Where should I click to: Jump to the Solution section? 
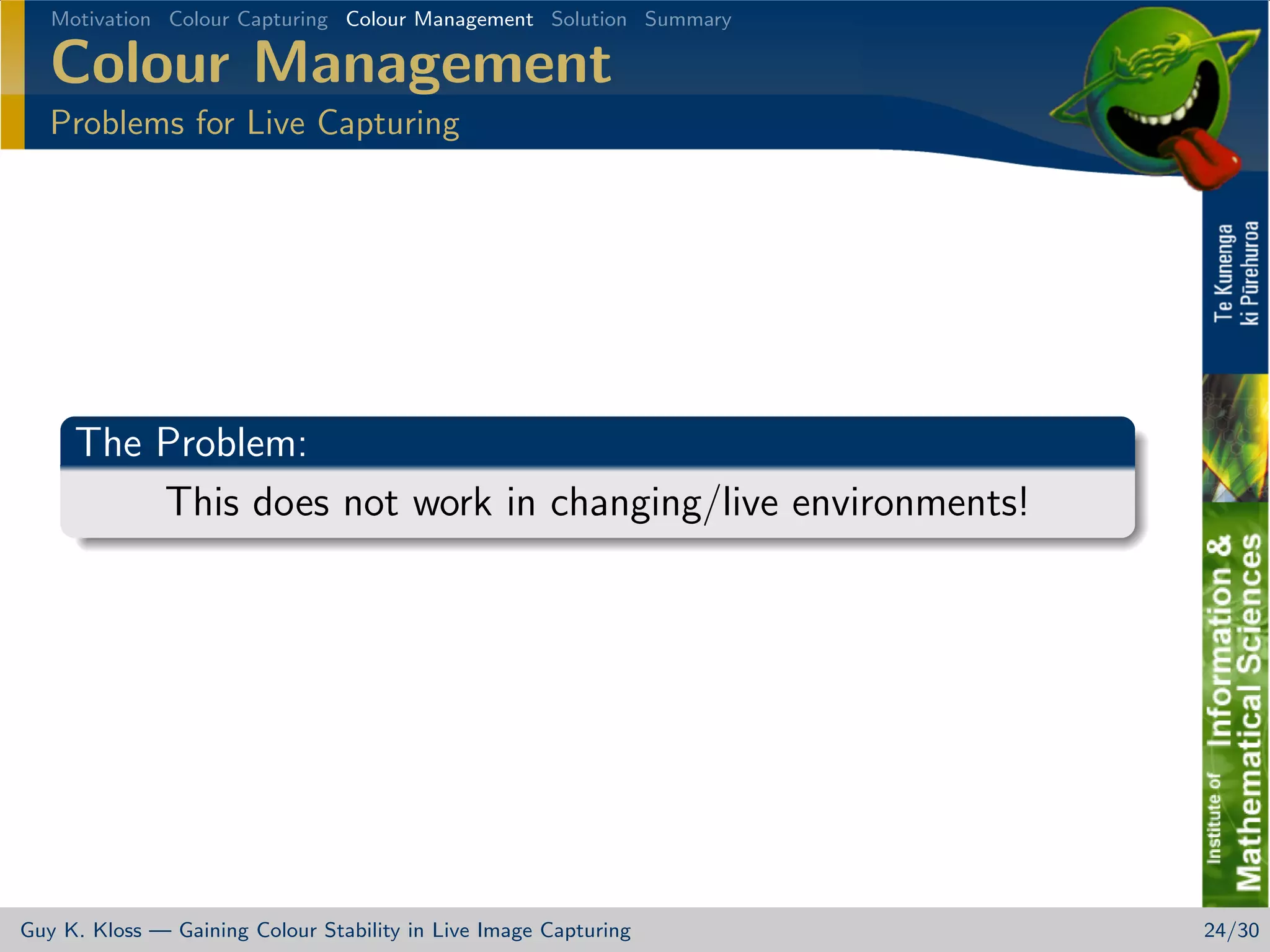588,19
